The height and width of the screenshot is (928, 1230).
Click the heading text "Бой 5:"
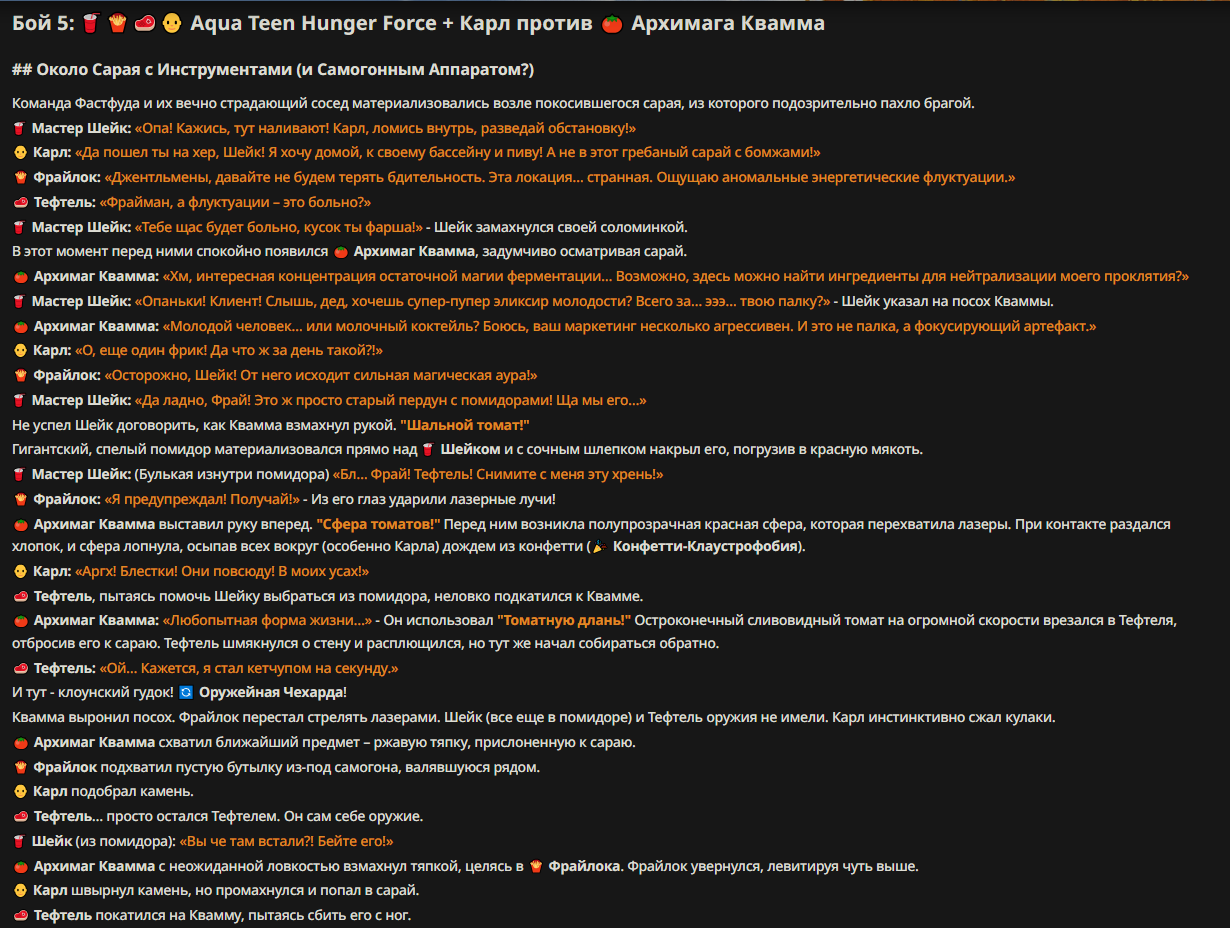pos(44,24)
